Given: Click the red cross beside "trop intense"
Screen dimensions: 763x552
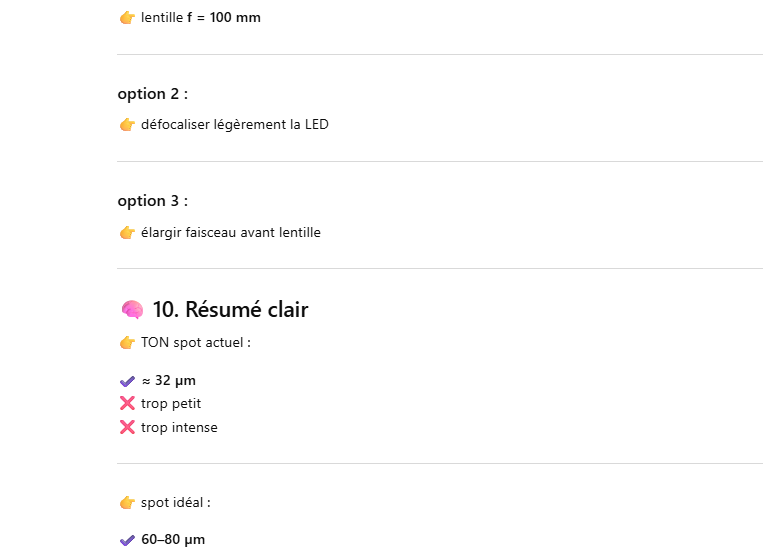Looking at the screenshot, I should (x=127, y=428).
